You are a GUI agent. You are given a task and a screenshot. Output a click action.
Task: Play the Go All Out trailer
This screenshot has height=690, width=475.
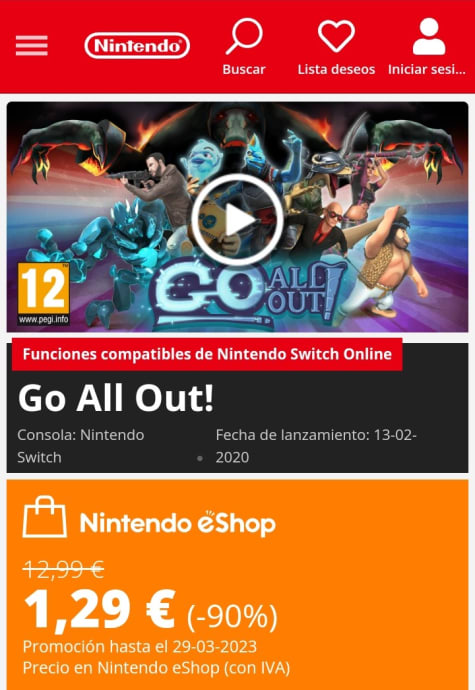tap(237, 220)
